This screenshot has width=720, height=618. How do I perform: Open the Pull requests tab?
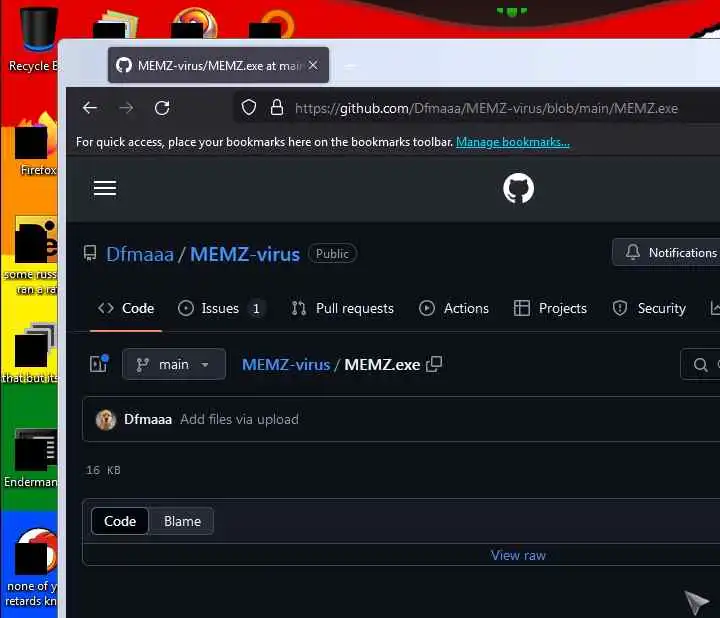(343, 308)
